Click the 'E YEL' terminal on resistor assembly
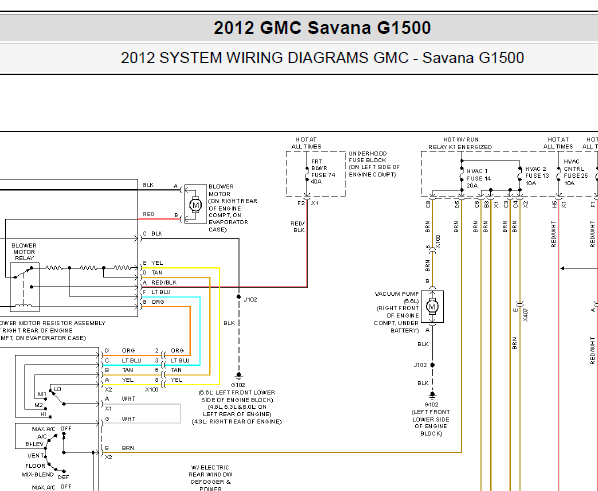The height and width of the screenshot is (491, 598). [153, 263]
